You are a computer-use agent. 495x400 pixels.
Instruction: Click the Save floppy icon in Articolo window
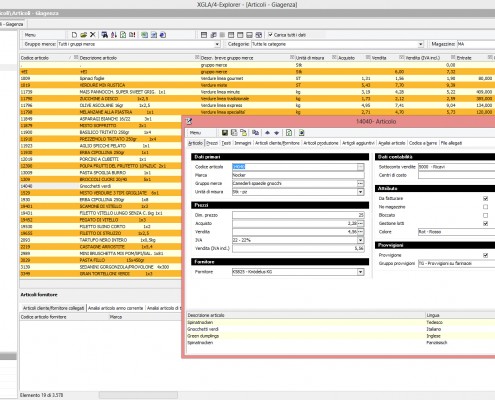click(x=225, y=133)
